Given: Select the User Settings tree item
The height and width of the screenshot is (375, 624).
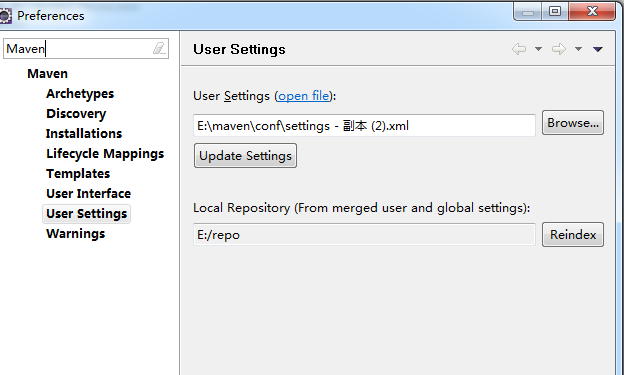Looking at the screenshot, I should [86, 214].
